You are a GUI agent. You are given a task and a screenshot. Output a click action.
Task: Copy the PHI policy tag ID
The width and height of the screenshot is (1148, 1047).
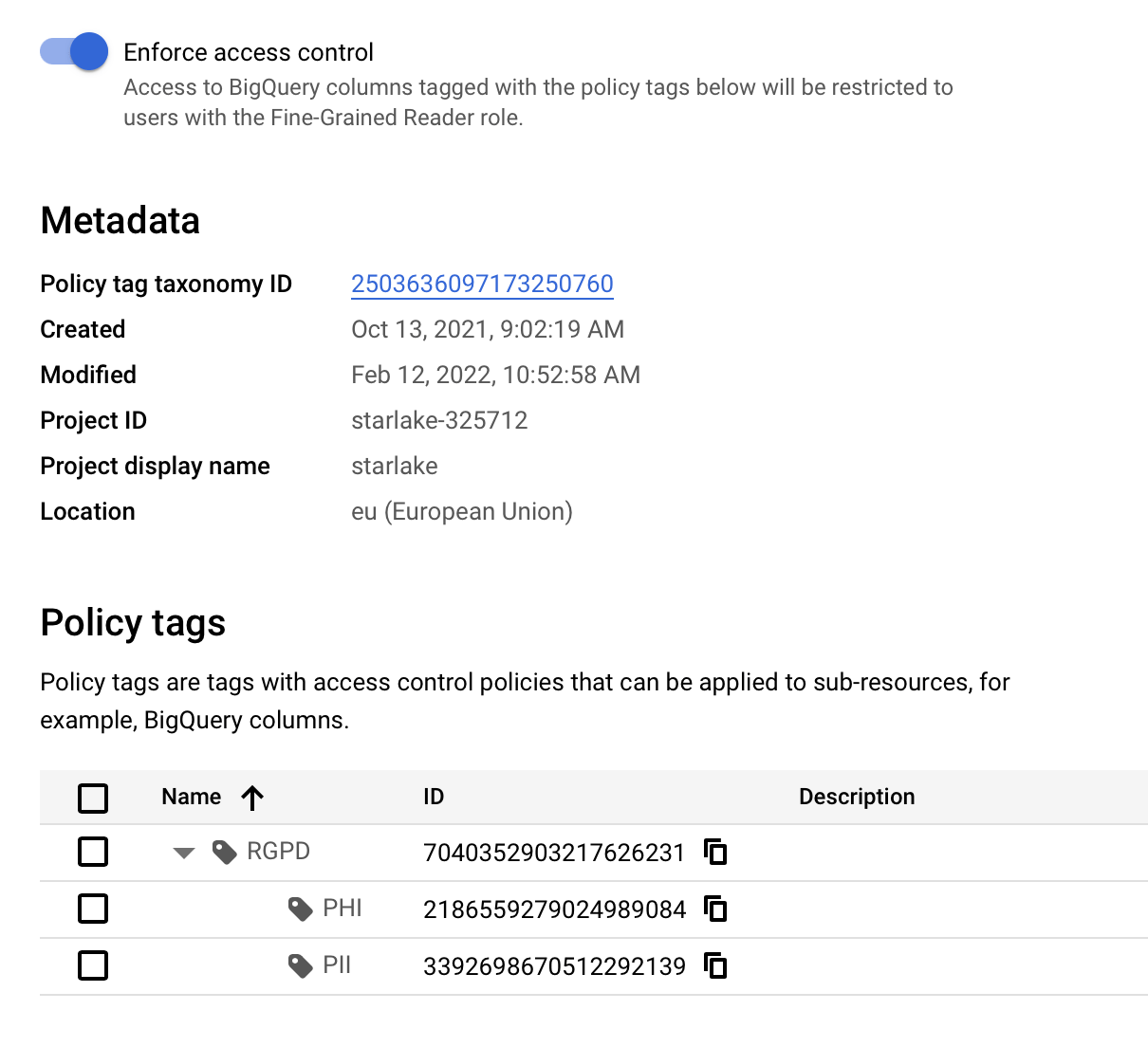click(x=715, y=909)
